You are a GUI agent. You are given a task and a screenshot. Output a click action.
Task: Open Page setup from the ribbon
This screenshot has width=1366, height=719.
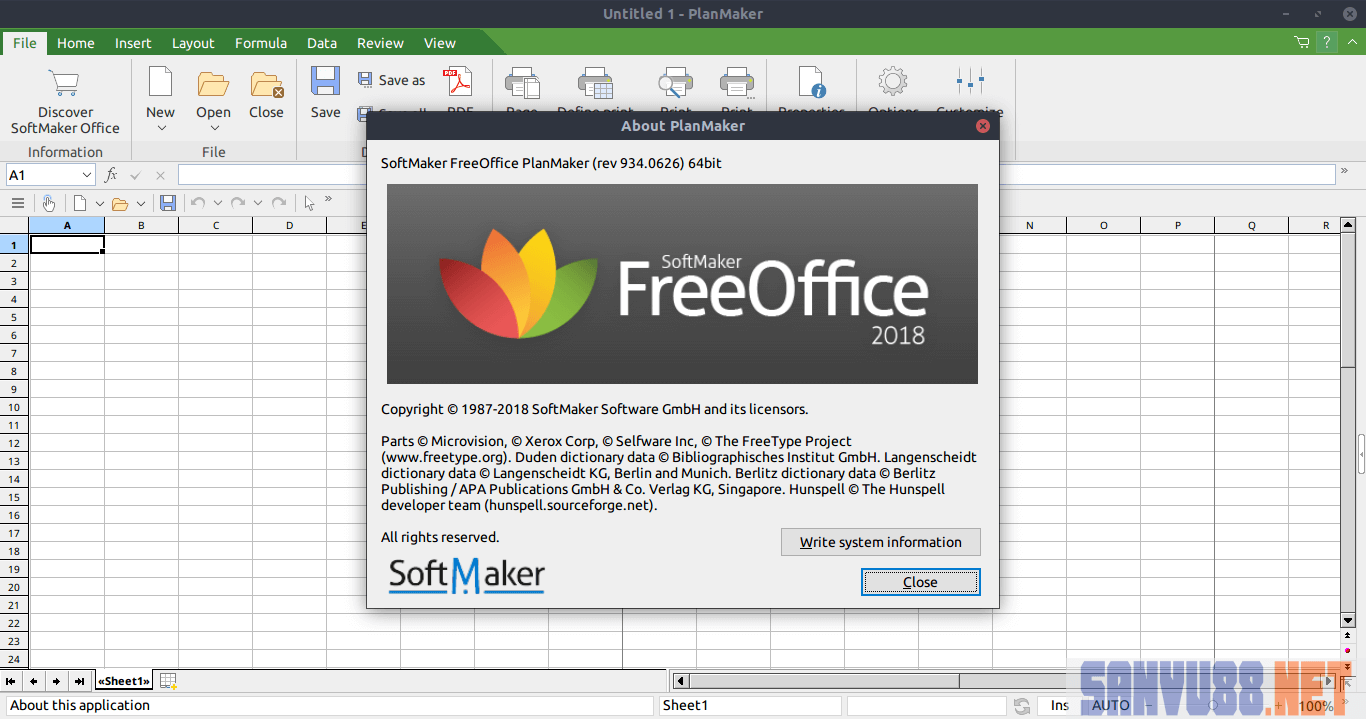pos(522,84)
